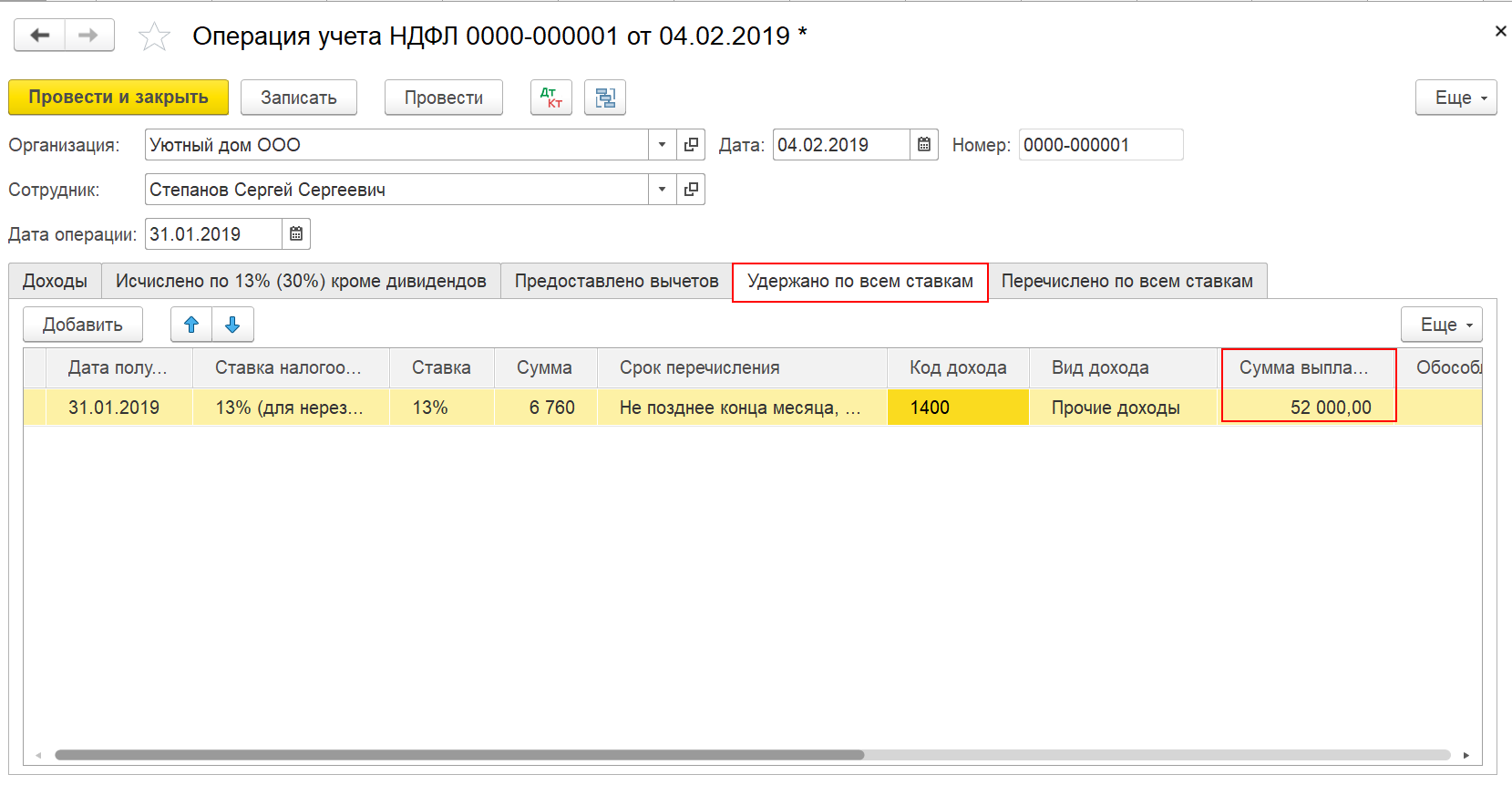Switch to the Доходы tab
Image resolution: width=1512 pixels, height=785 pixels.
55,281
